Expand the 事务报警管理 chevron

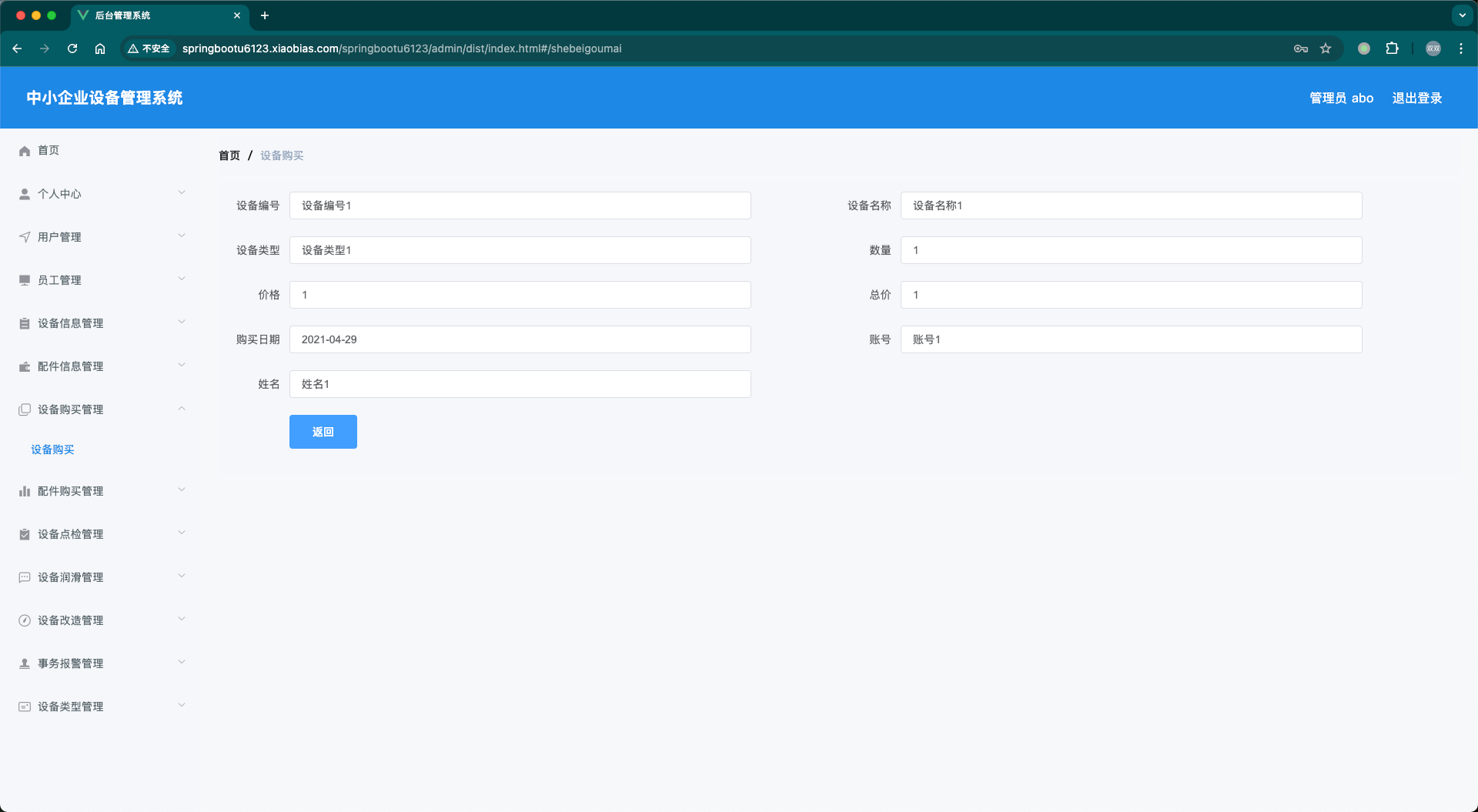[182, 662]
